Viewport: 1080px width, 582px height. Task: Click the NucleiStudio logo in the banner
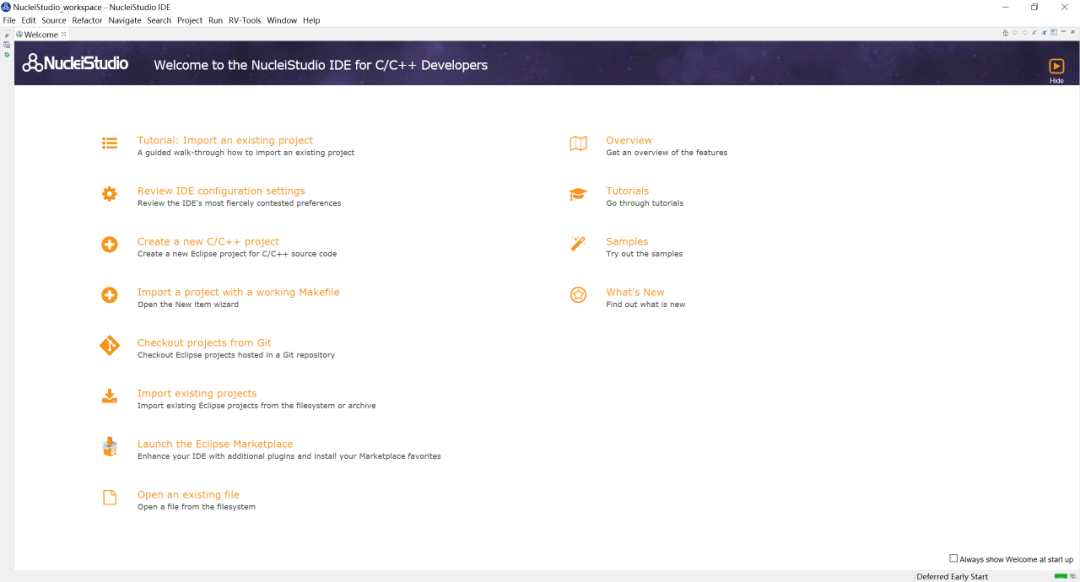(75, 63)
